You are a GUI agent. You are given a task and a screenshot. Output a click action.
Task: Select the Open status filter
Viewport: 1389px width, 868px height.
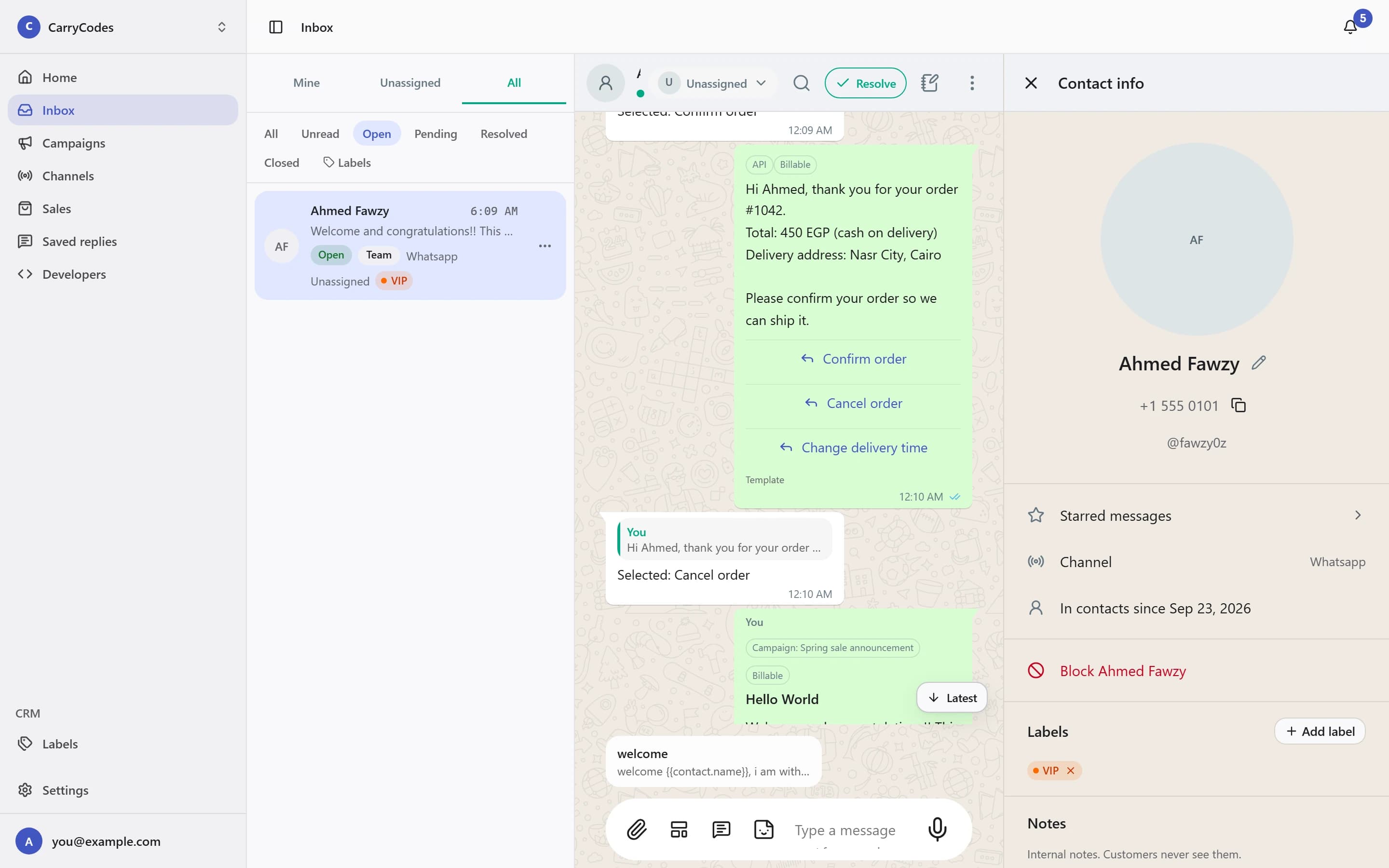pyautogui.click(x=377, y=134)
